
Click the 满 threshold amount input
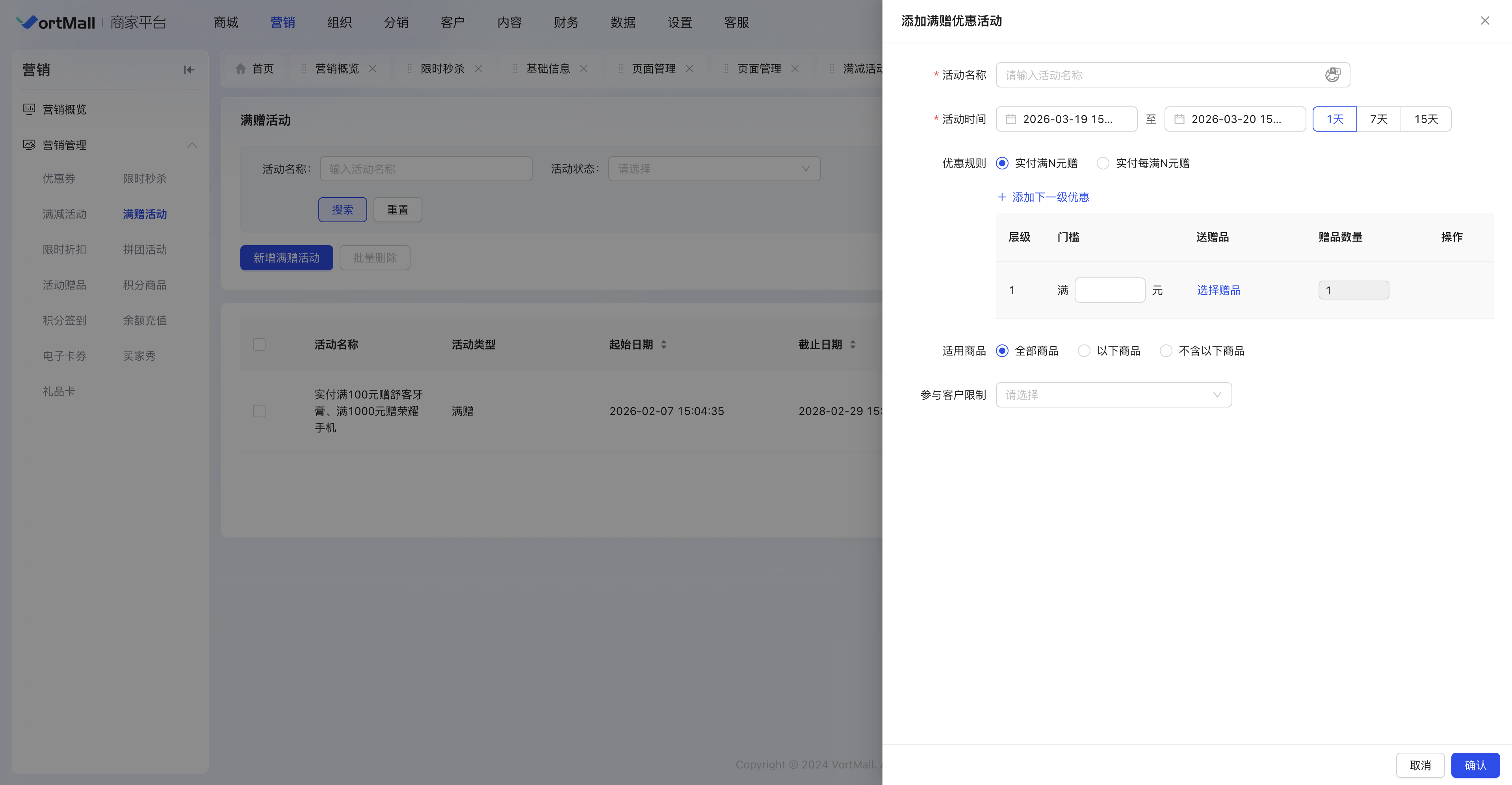click(1109, 290)
